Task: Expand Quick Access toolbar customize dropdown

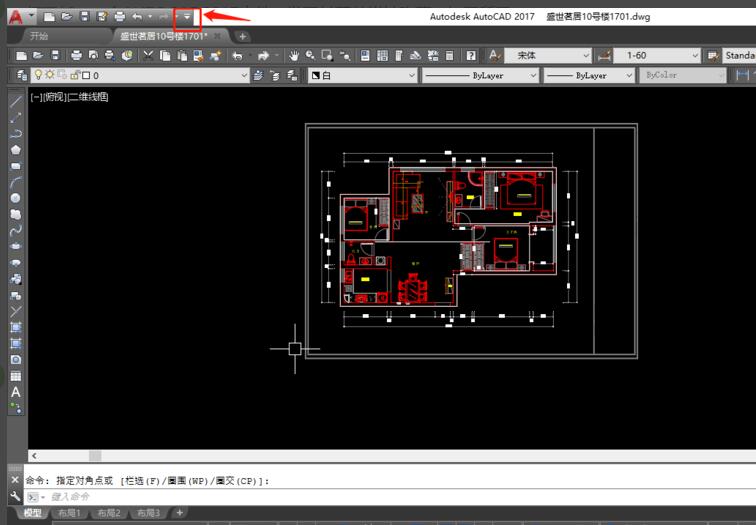Action: point(187,17)
